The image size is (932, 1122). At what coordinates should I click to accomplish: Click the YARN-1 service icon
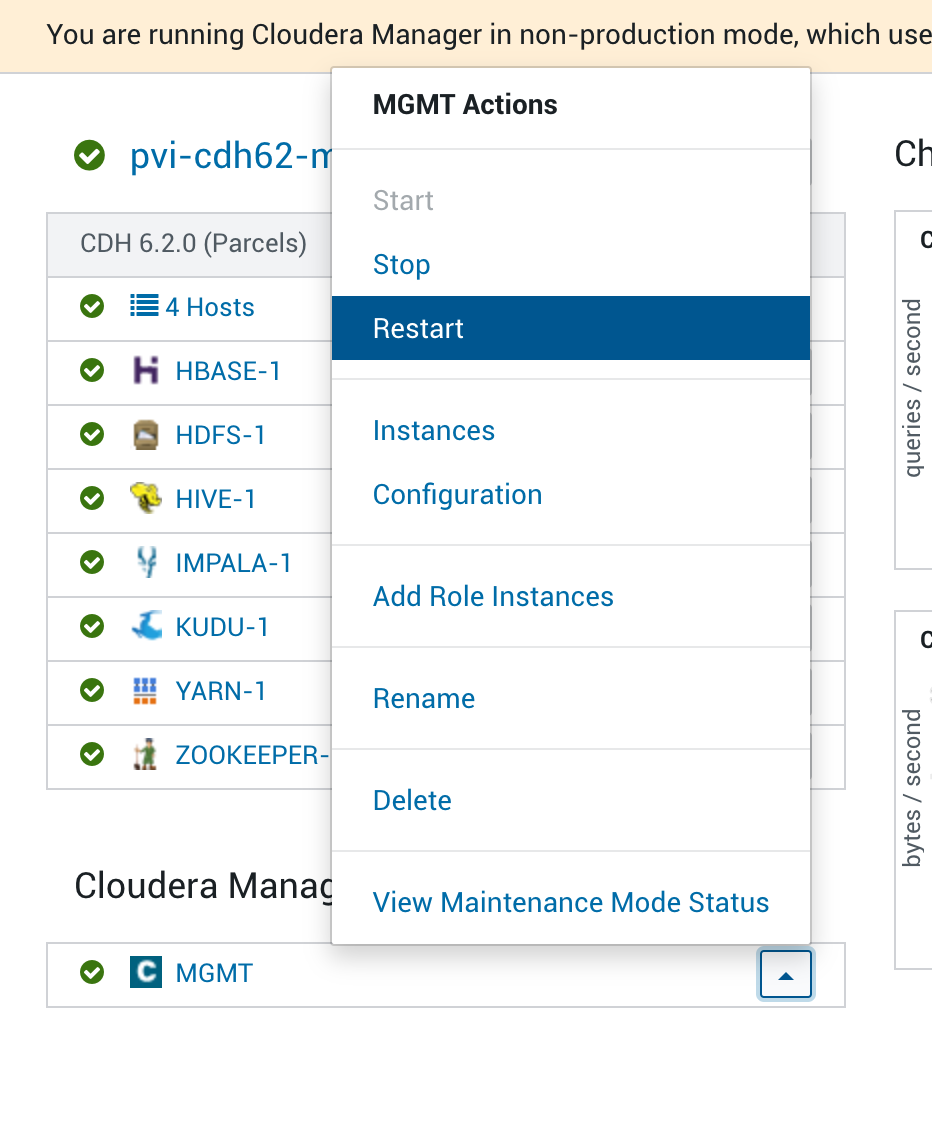tap(146, 691)
